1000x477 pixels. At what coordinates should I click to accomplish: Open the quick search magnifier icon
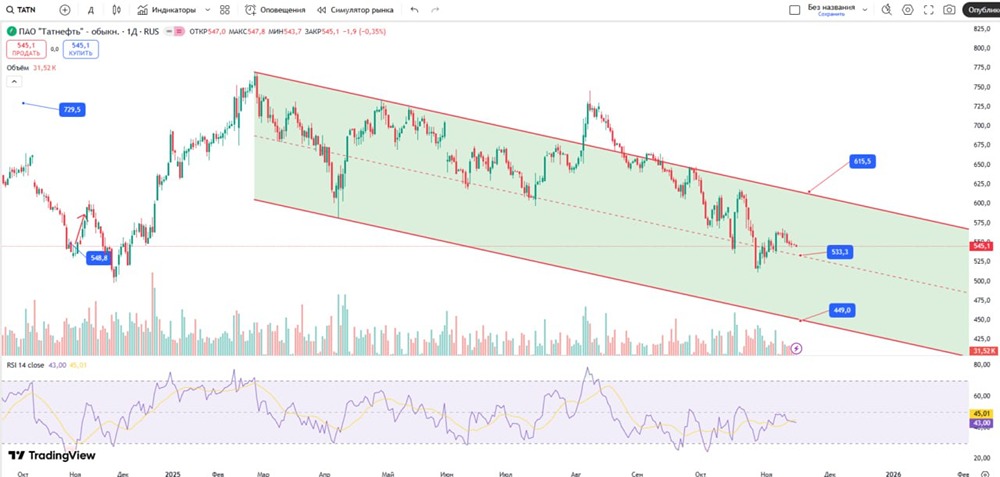[886, 10]
